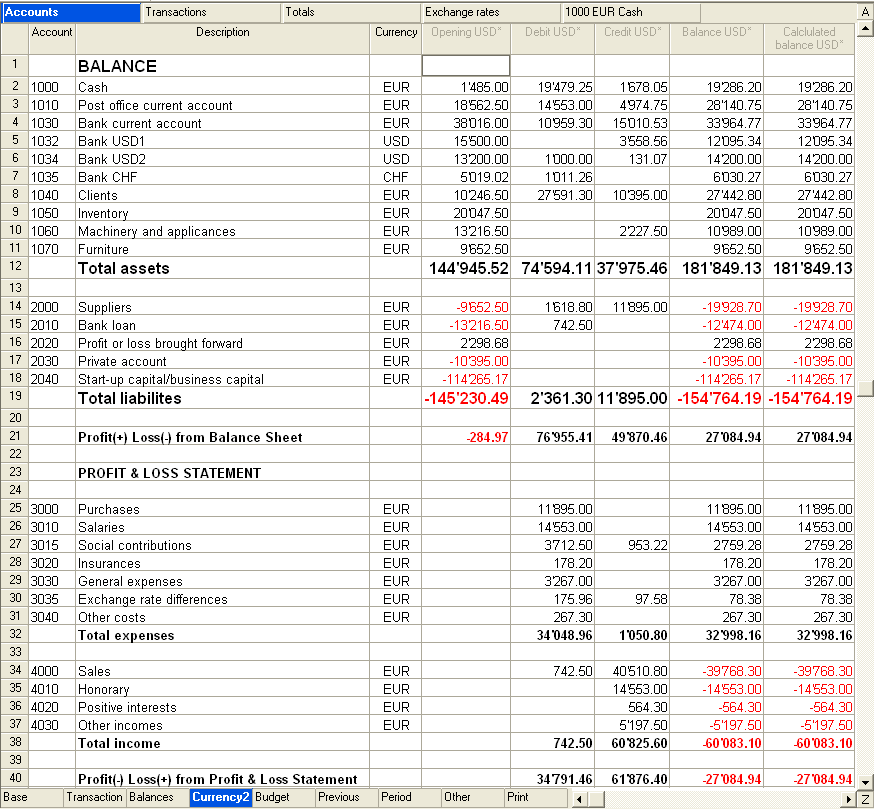Click the 'Inventory' row description
Viewport: 874px width, 809px height.
[222, 213]
